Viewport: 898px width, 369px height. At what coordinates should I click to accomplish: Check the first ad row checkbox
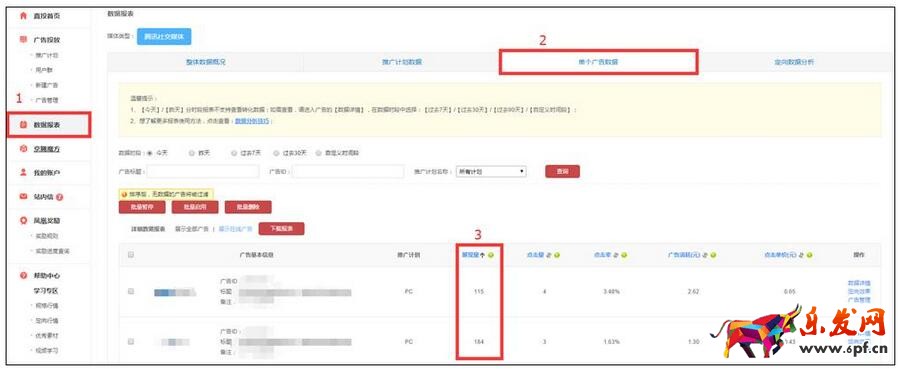click(131, 292)
